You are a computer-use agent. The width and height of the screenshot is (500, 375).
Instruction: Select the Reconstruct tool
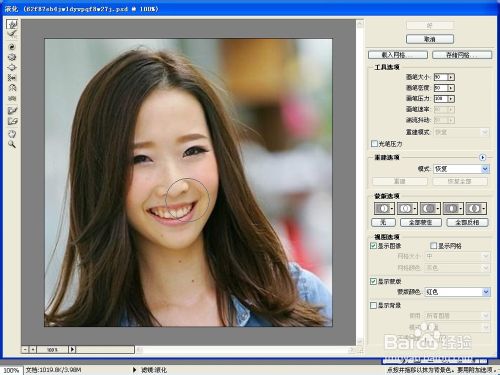point(12,34)
